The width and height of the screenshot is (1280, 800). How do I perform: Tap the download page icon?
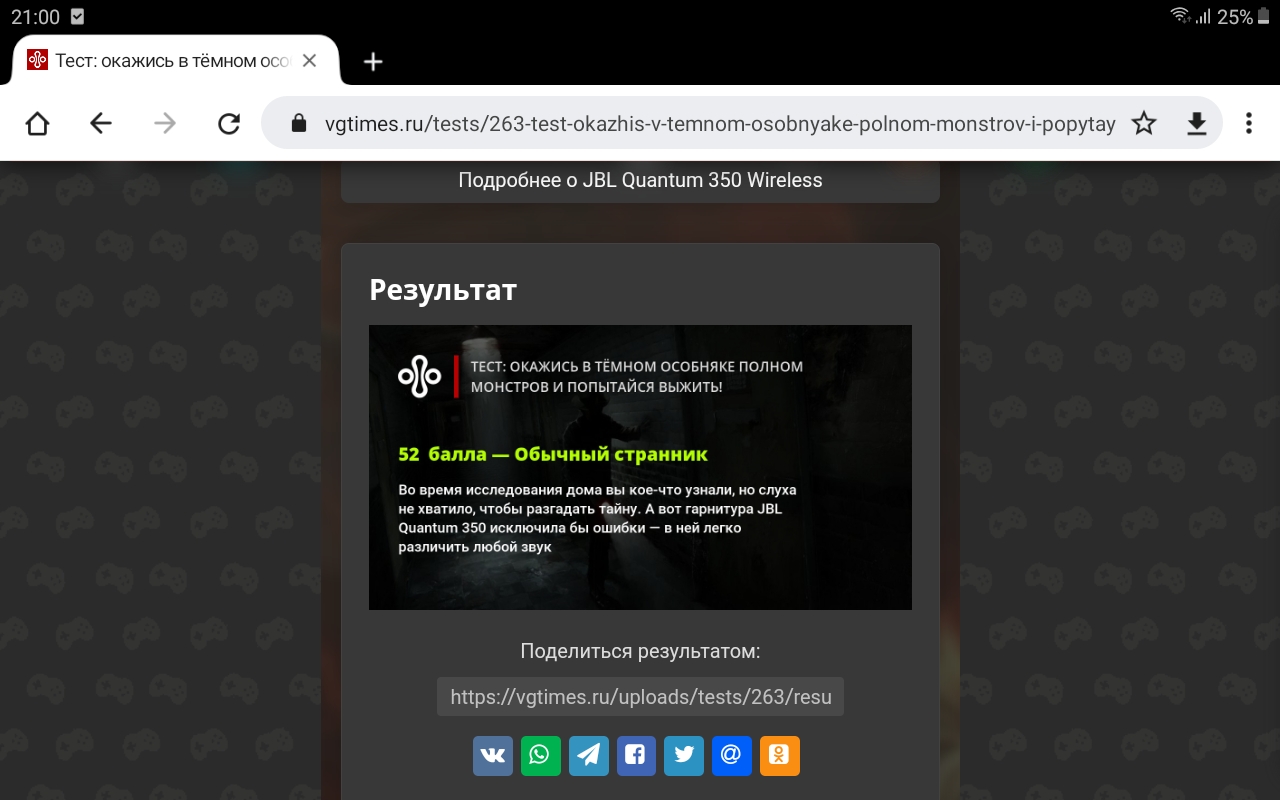(1197, 123)
